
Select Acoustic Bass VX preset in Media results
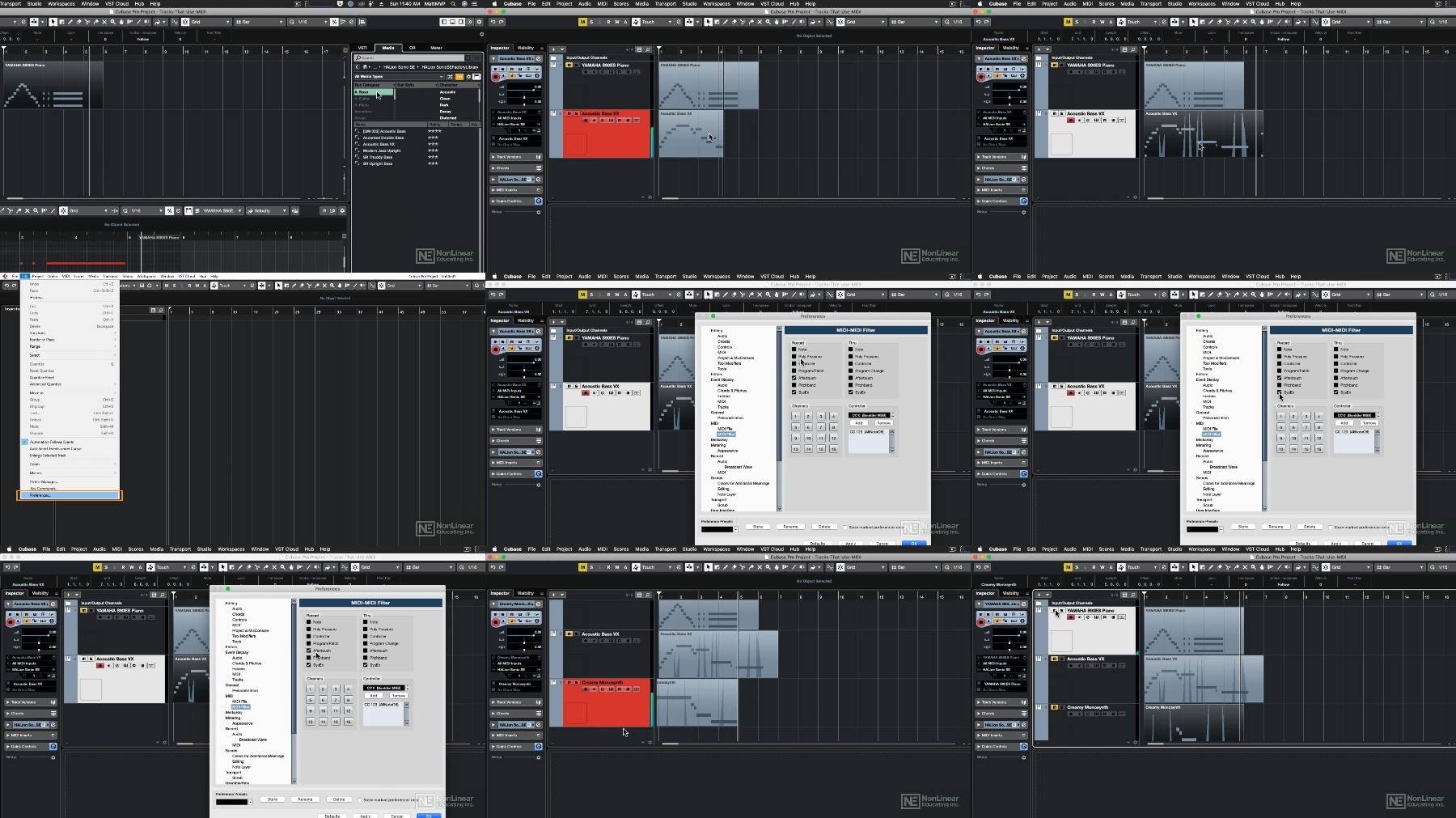[379, 144]
